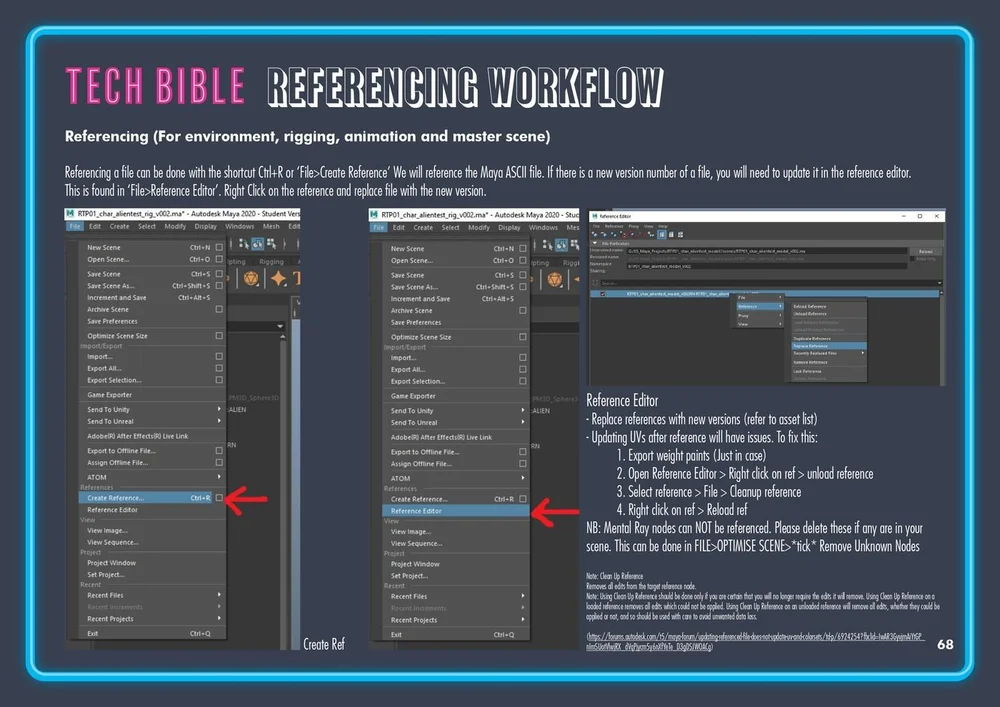Click option box beside New Scene, middle Maya window
This screenshot has width=1000, height=707.
click(x=523, y=249)
